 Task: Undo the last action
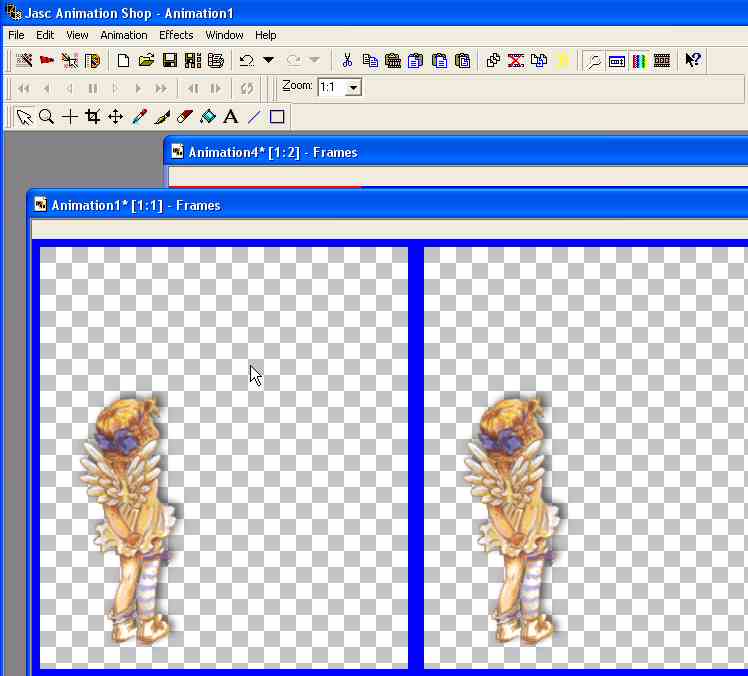coord(247,61)
